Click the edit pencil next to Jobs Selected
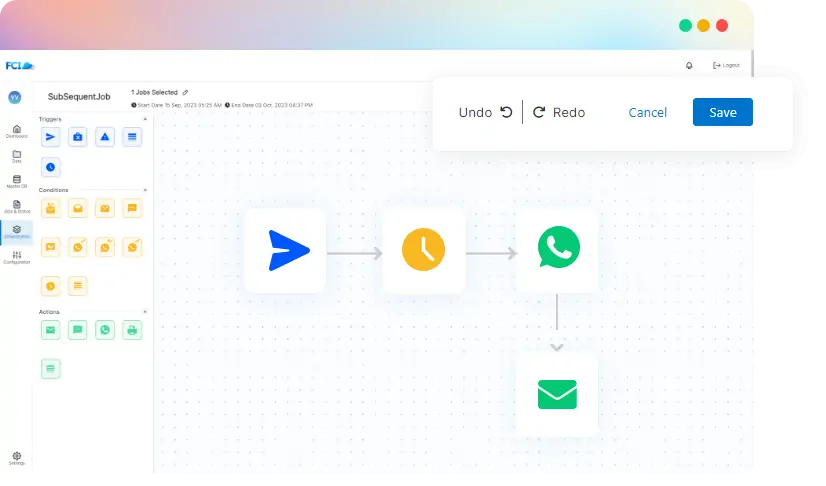 pos(185,92)
